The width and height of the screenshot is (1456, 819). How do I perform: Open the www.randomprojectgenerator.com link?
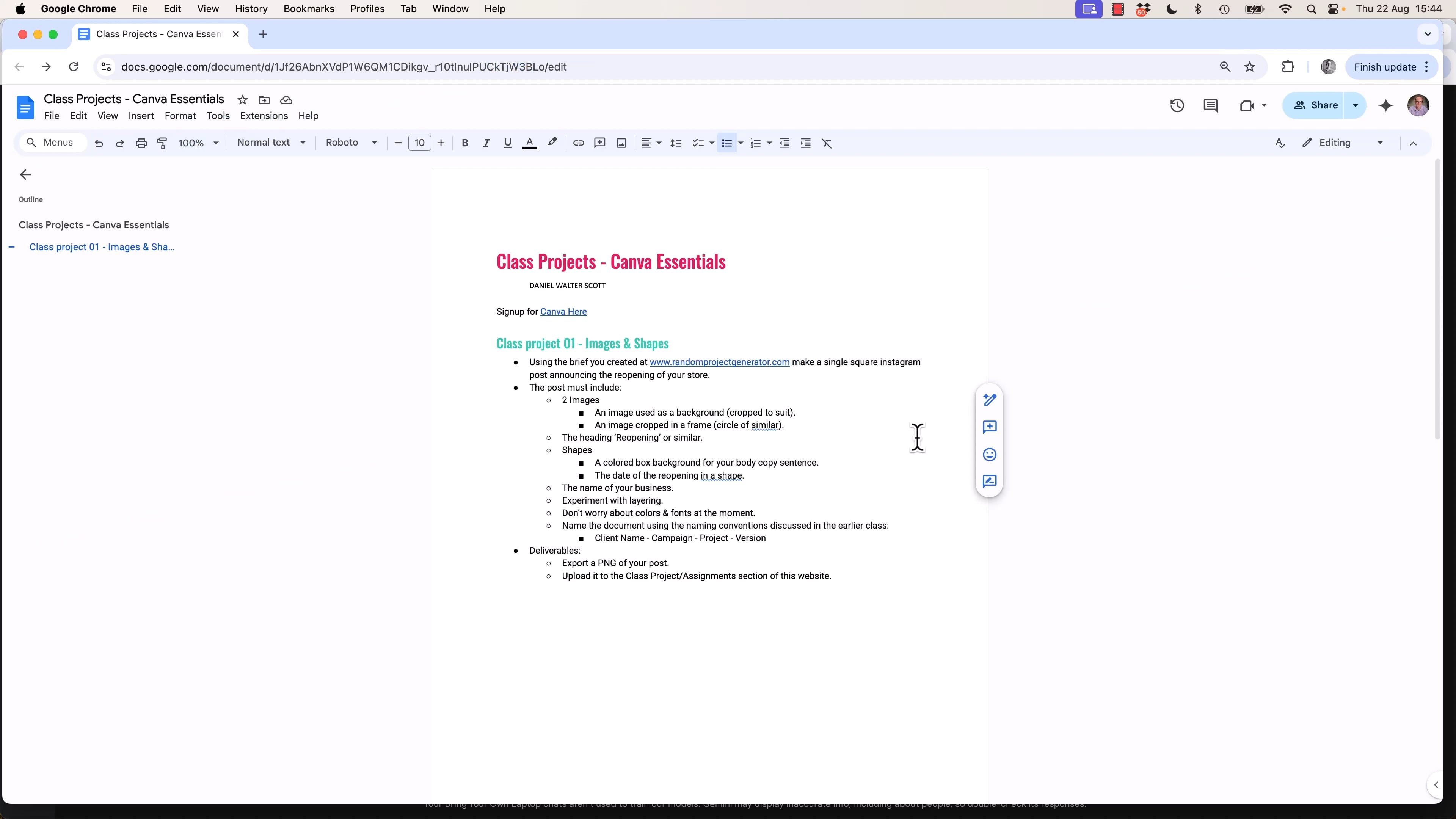pyautogui.click(x=719, y=362)
